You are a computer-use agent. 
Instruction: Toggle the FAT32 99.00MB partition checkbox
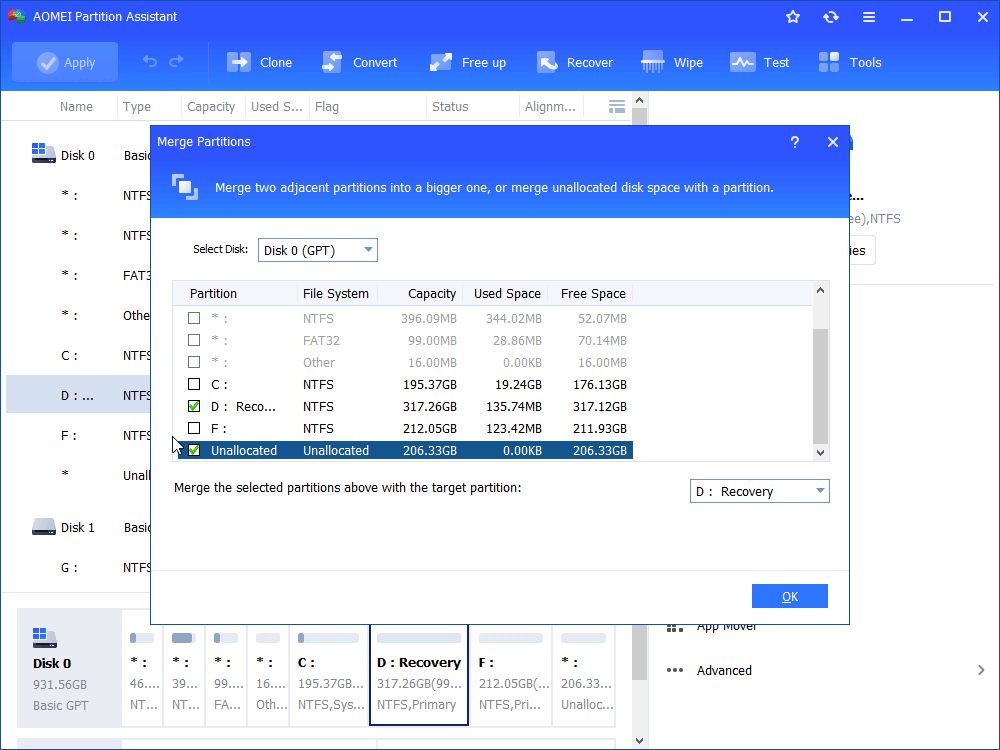(x=194, y=340)
